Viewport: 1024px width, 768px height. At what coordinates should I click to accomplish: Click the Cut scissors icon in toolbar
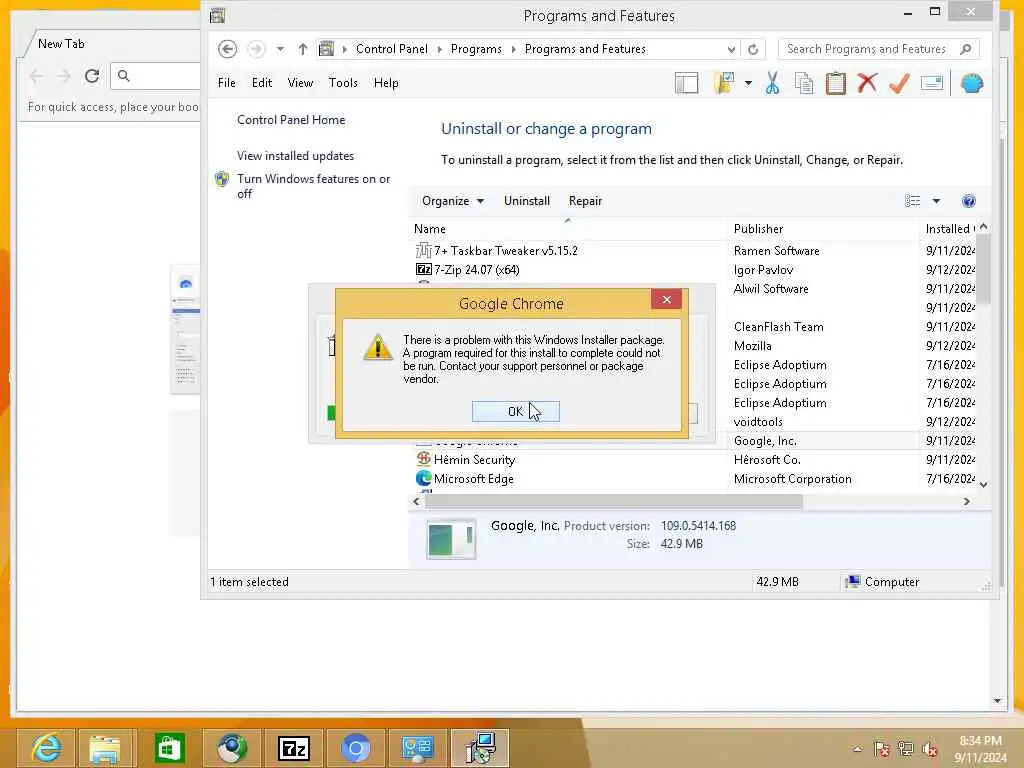pos(772,83)
